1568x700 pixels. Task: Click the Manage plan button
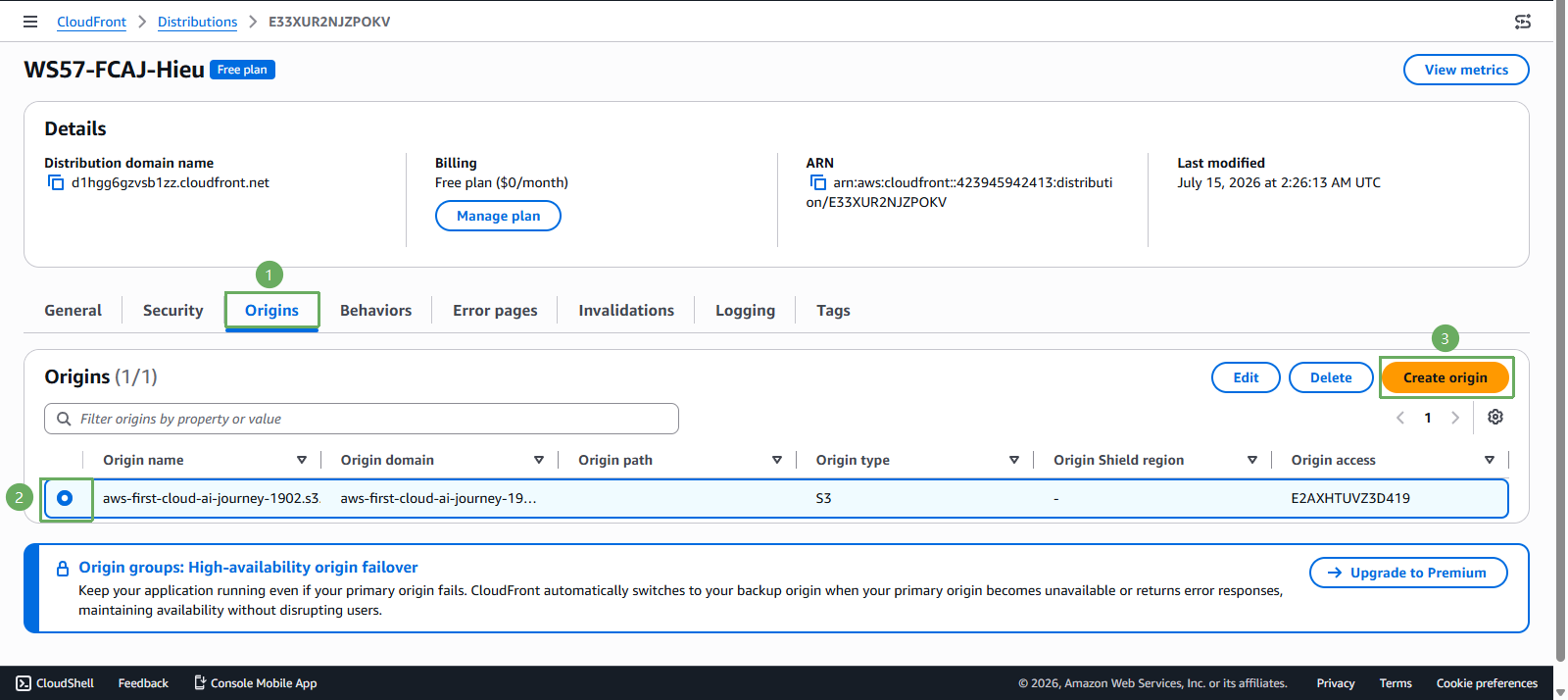[x=498, y=216]
